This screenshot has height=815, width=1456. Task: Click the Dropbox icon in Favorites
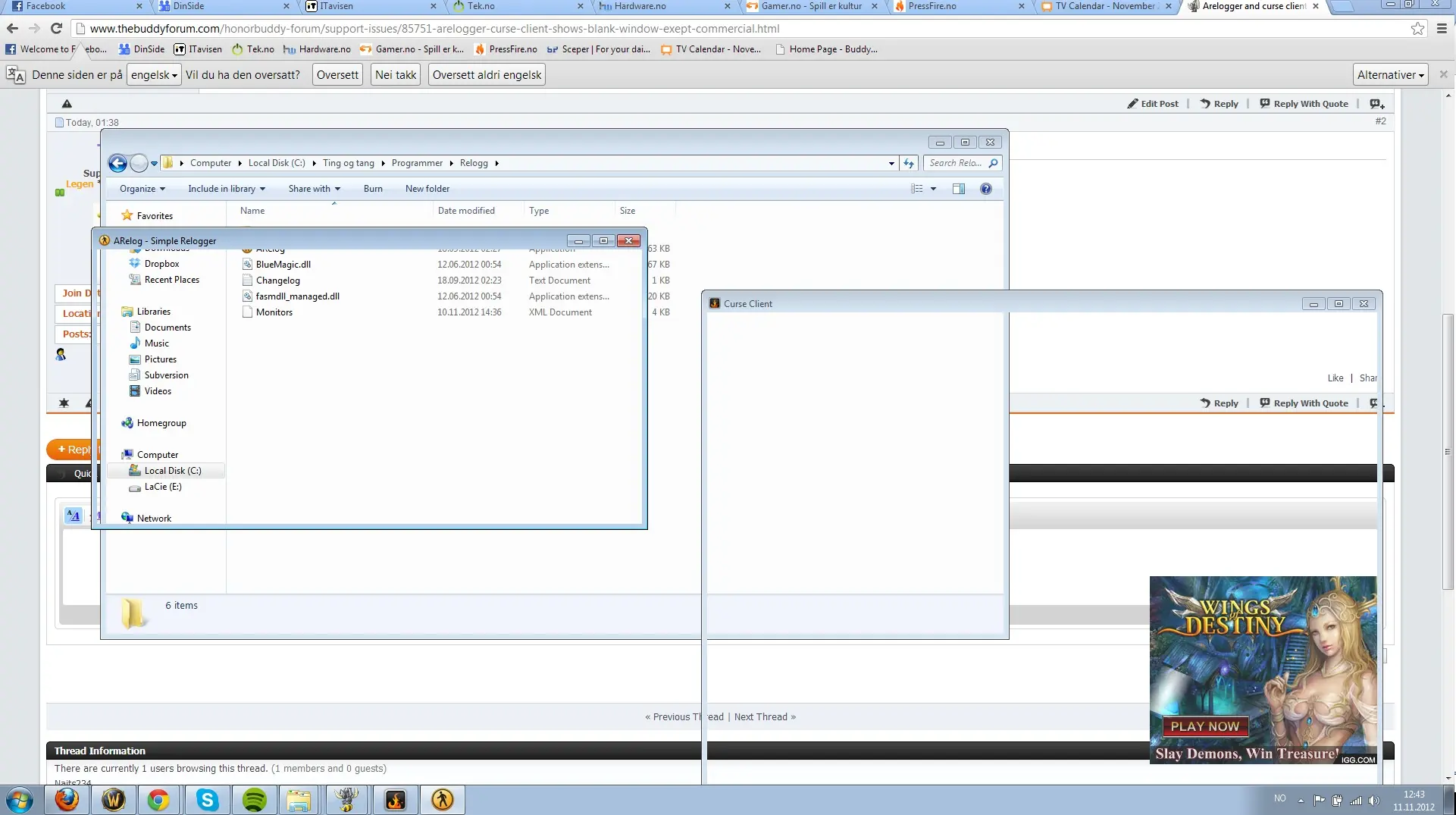pyautogui.click(x=135, y=264)
